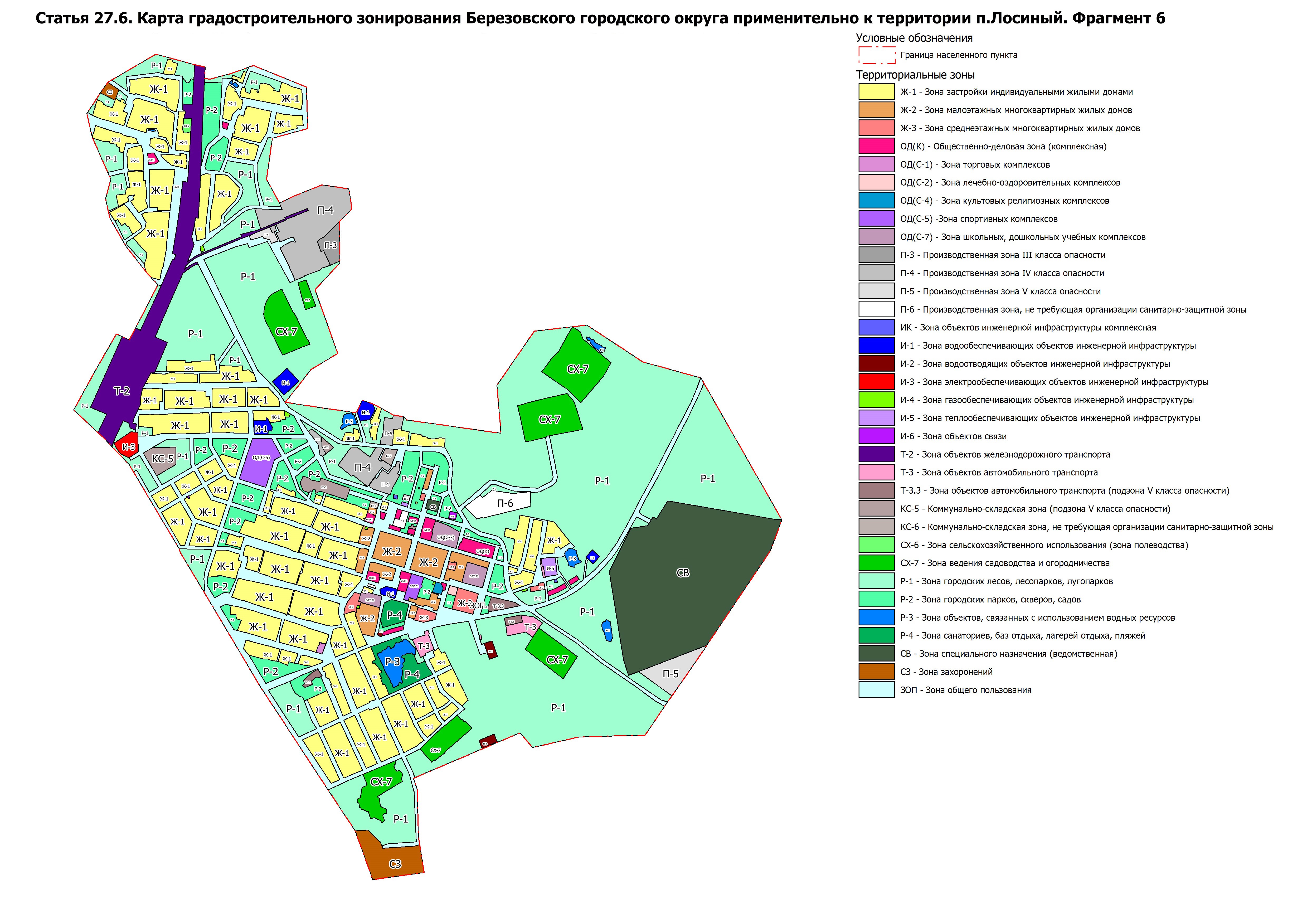1307x924 pixels.
Task: Click the large СВ zone on map
Action: pyautogui.click(x=683, y=573)
